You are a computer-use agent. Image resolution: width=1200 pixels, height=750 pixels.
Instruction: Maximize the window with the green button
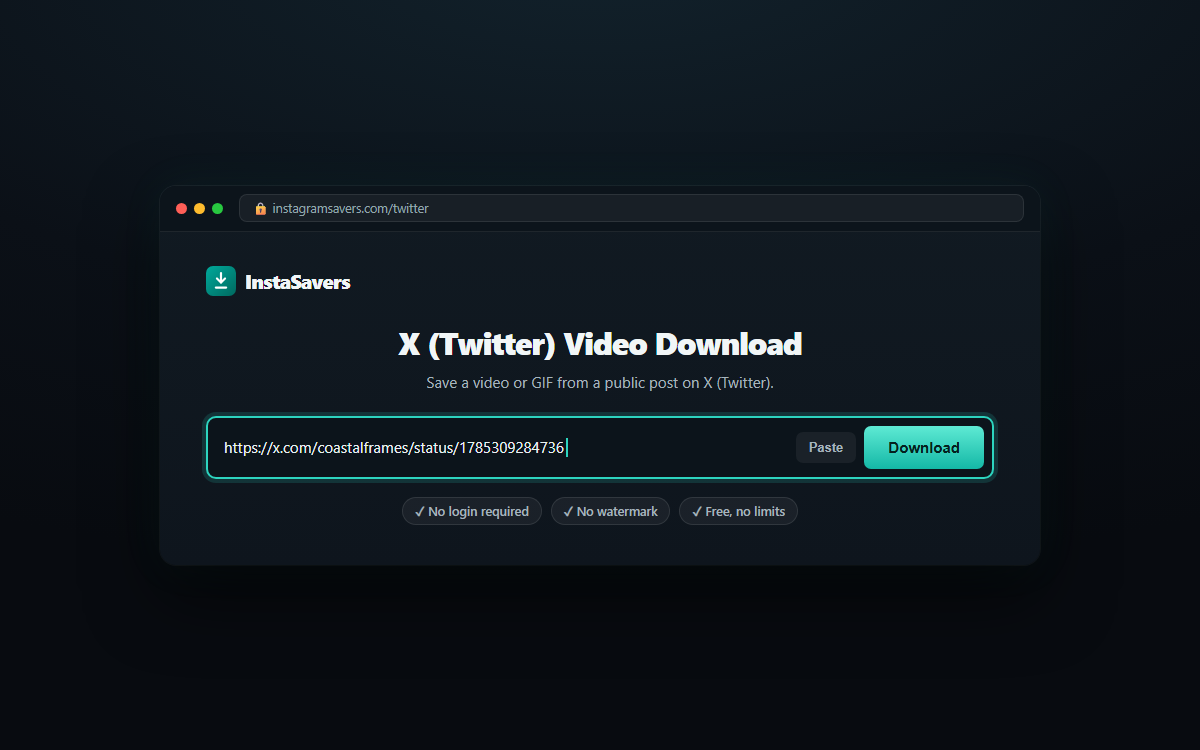point(218,208)
